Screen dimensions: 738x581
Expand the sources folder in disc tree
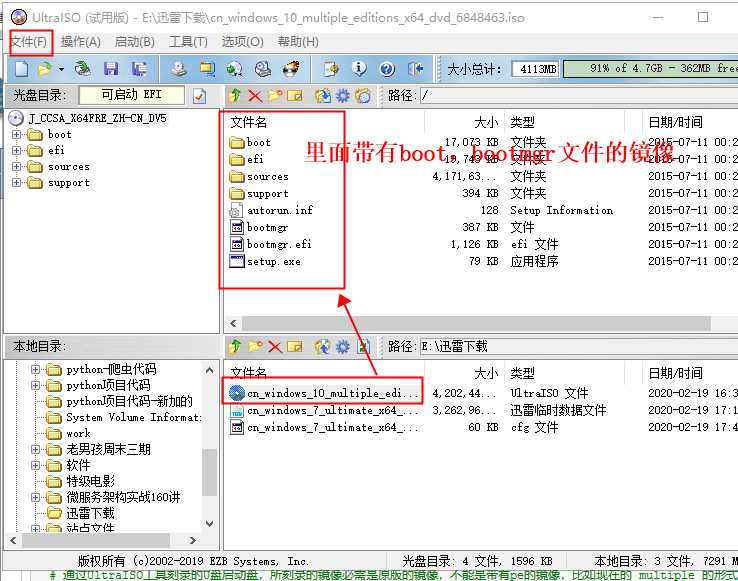click(16, 167)
